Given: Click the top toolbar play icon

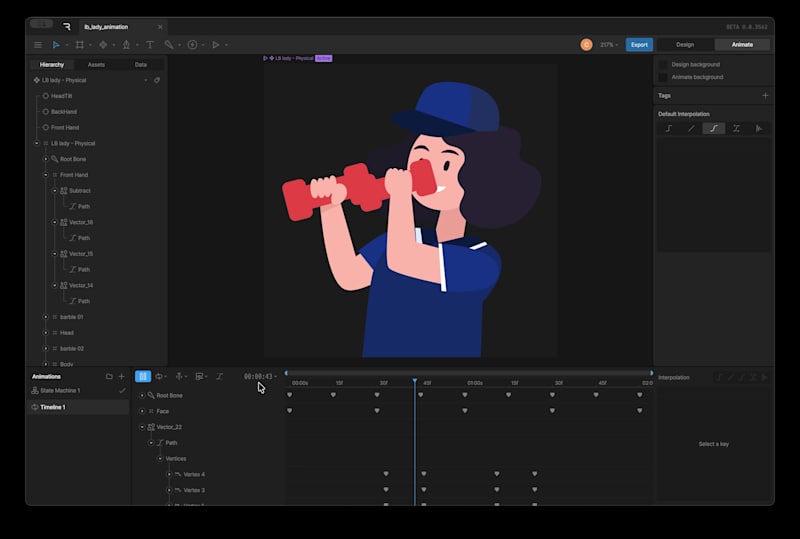Looking at the screenshot, I should point(216,45).
